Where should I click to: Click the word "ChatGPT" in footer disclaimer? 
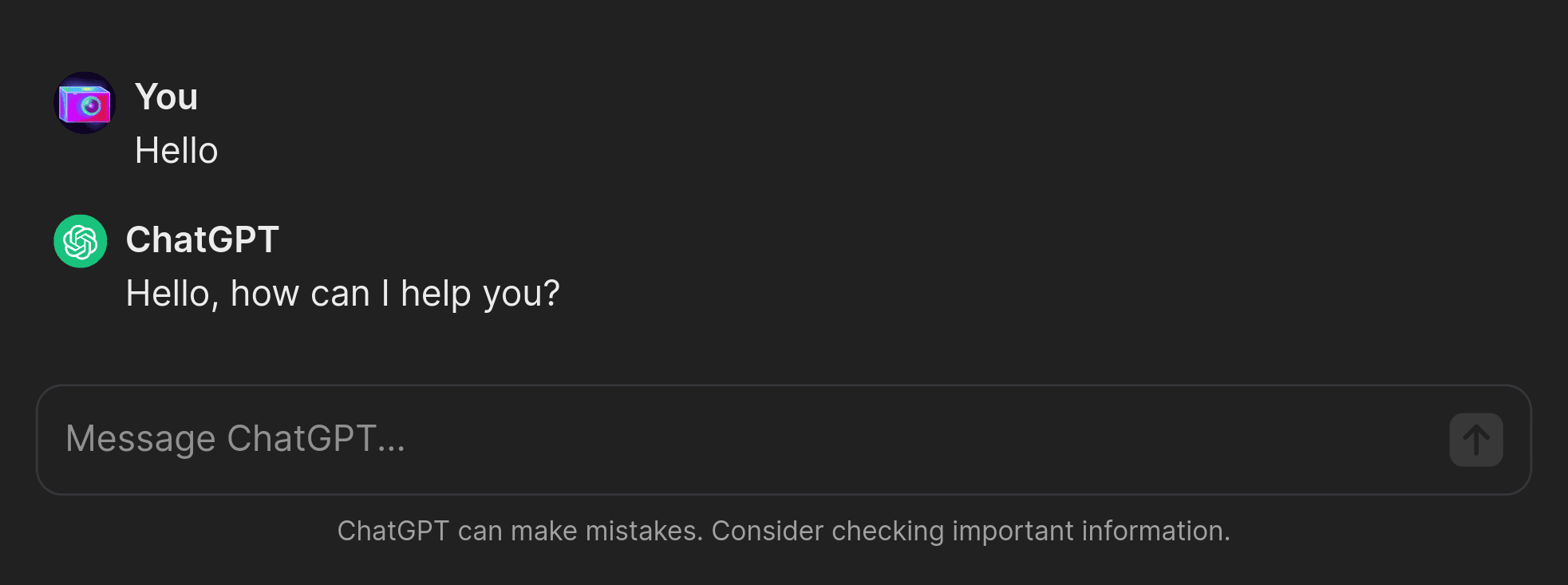pos(393,531)
